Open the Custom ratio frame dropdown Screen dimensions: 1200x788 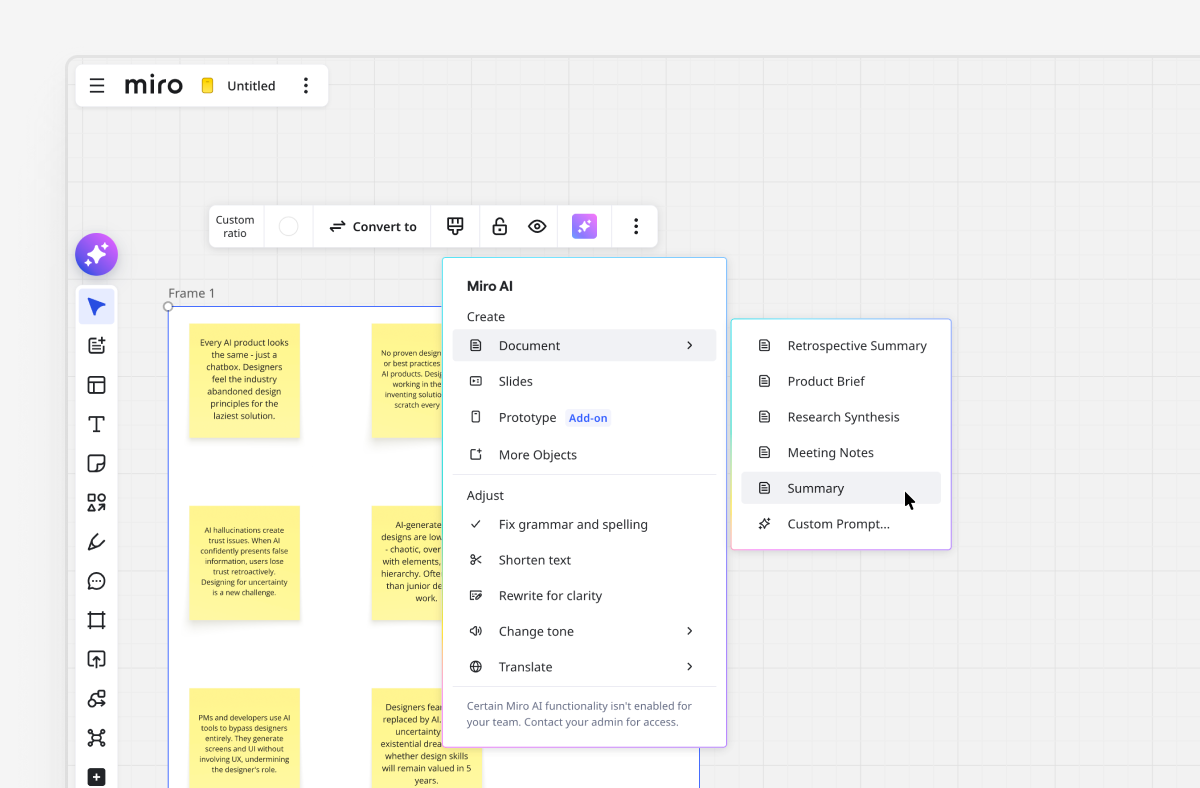point(235,226)
